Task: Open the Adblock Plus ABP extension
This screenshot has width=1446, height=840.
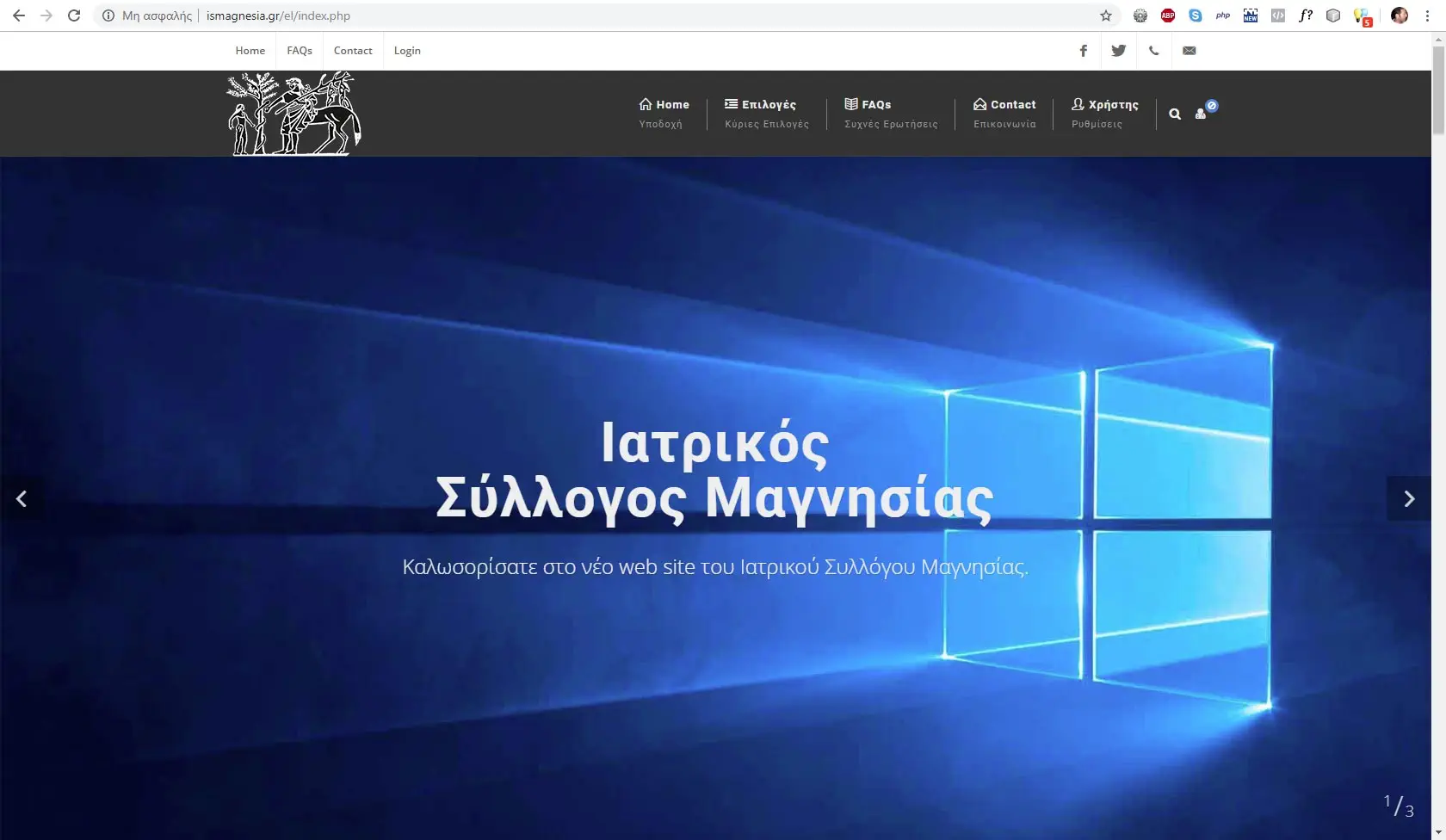Action: [1168, 15]
